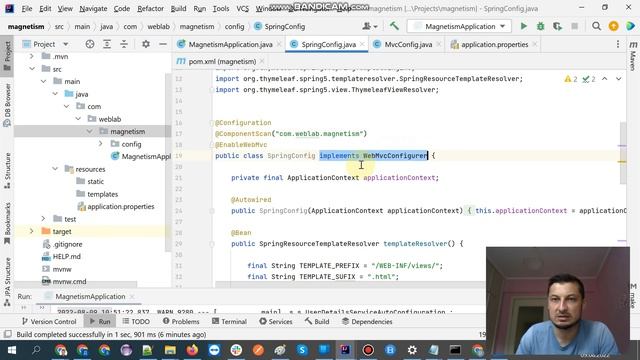Open Version Control tool window

[49, 322]
